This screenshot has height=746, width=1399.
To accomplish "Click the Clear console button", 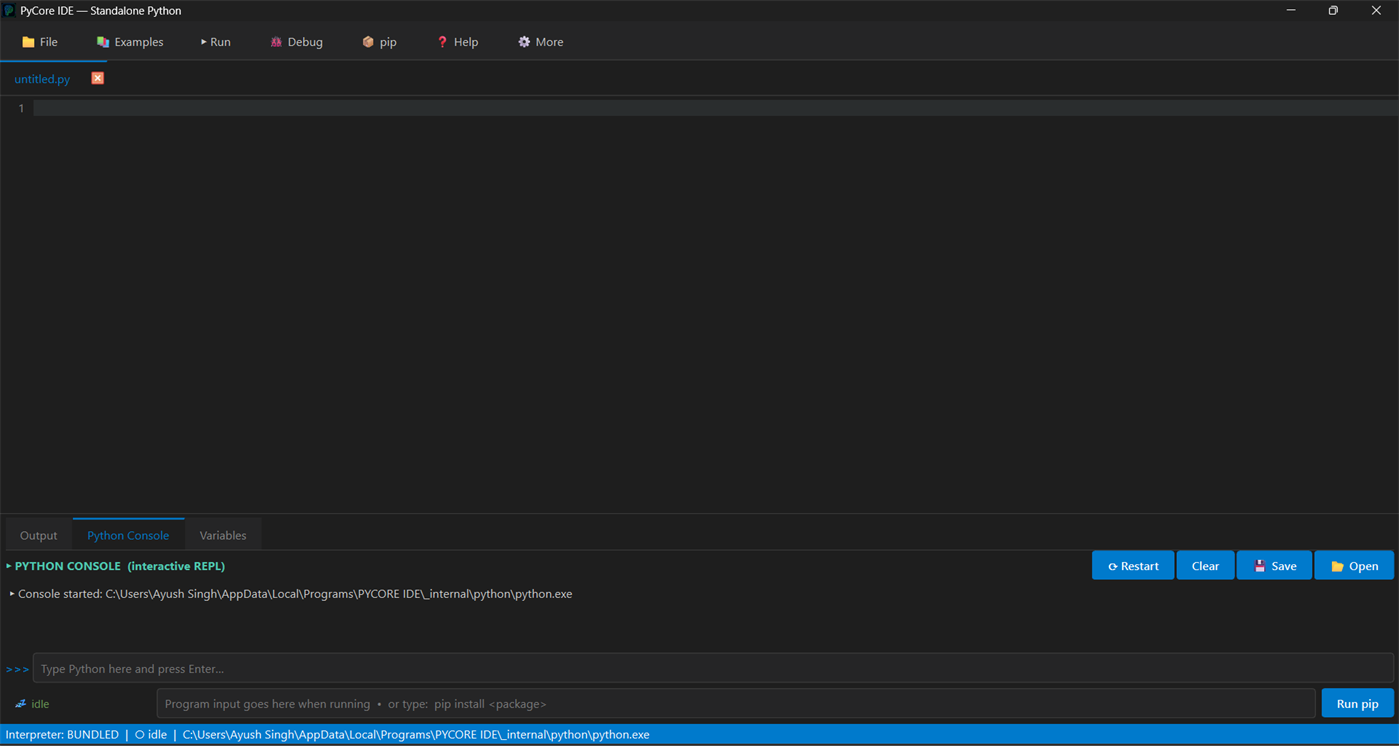I will point(1205,566).
